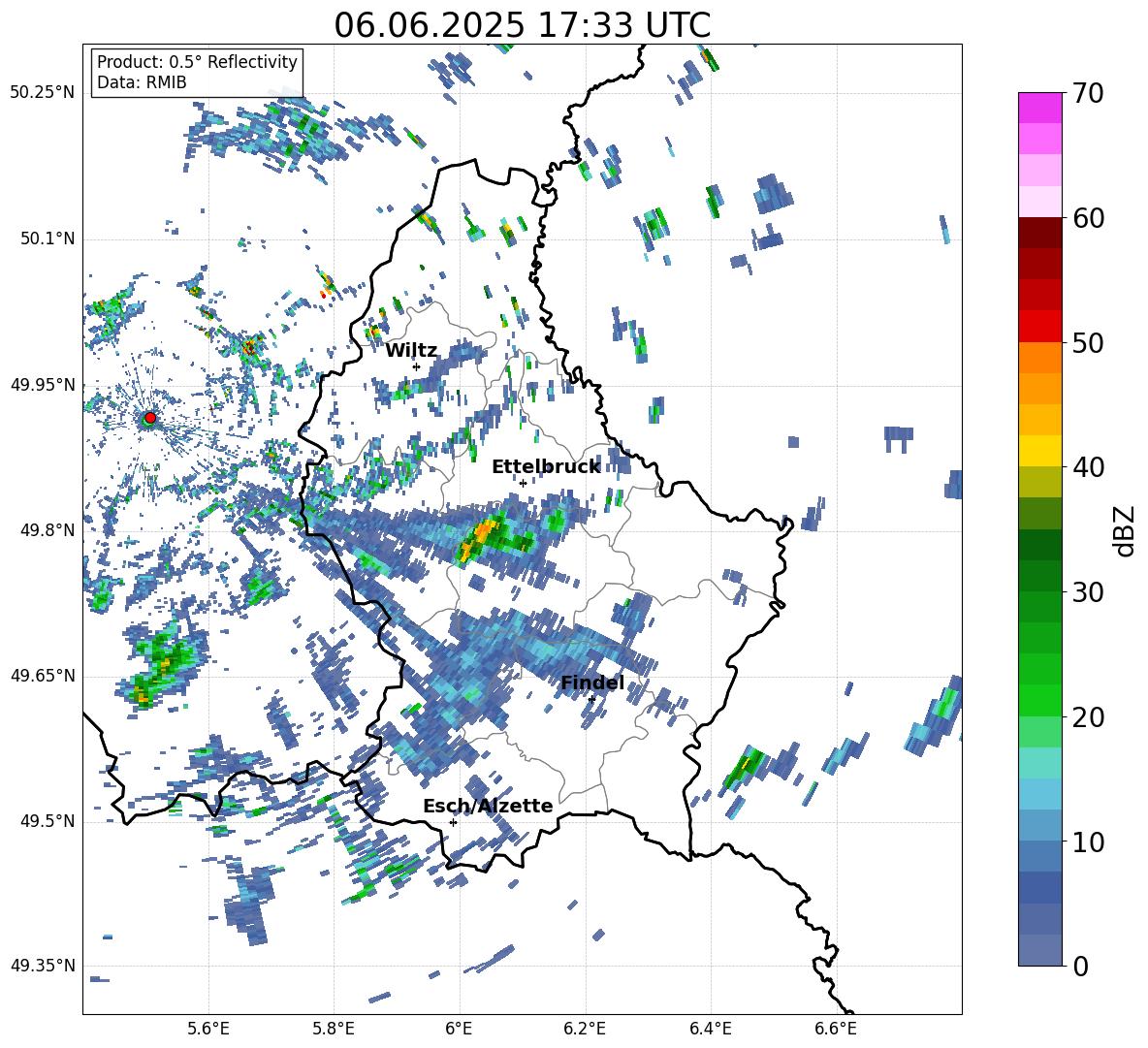
Task: Click the 49.5°N latitude label
Action: 47,821
